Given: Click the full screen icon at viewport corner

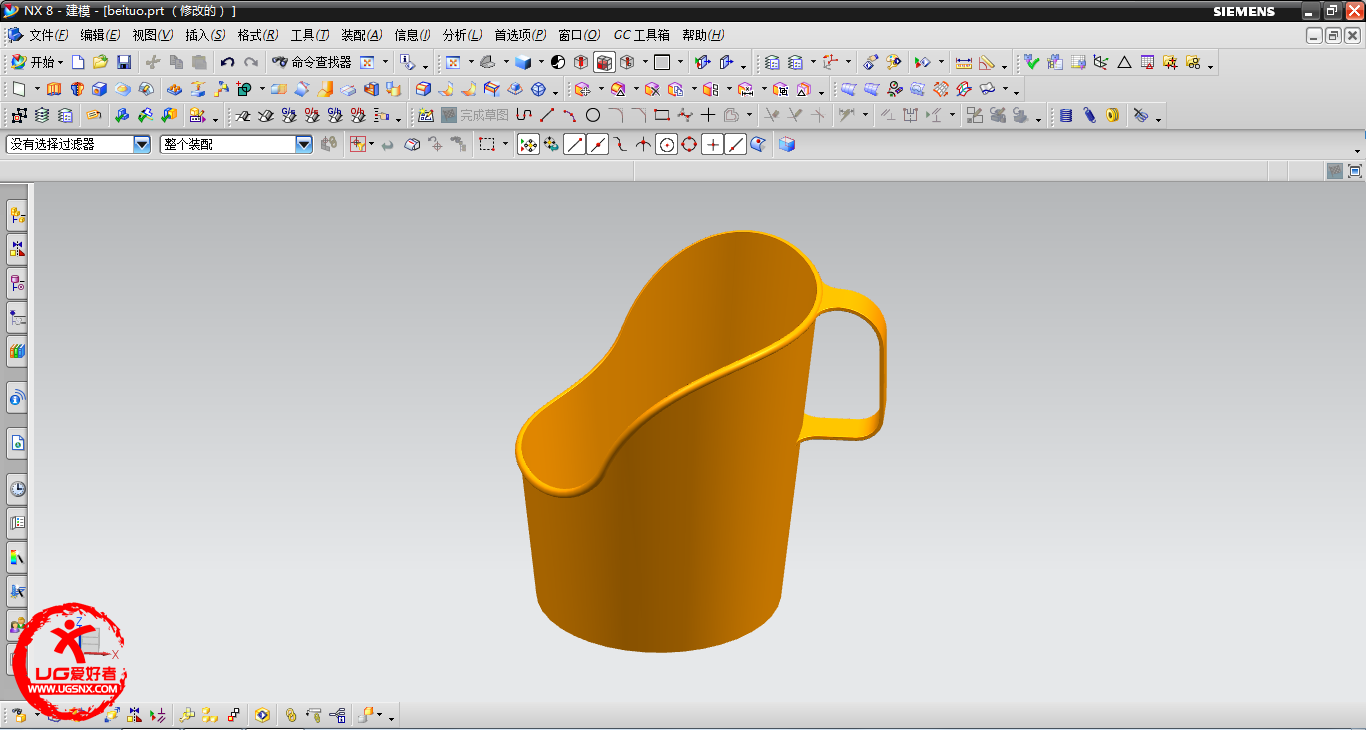Looking at the screenshot, I should click(1355, 171).
